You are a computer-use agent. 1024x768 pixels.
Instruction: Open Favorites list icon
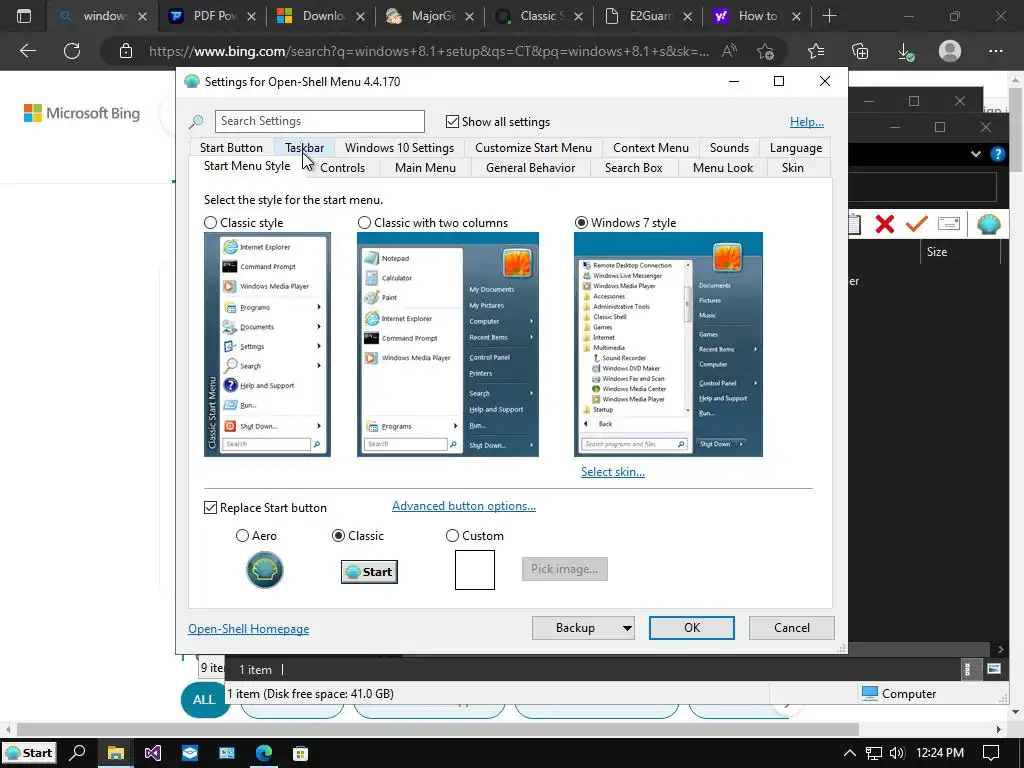(x=816, y=51)
